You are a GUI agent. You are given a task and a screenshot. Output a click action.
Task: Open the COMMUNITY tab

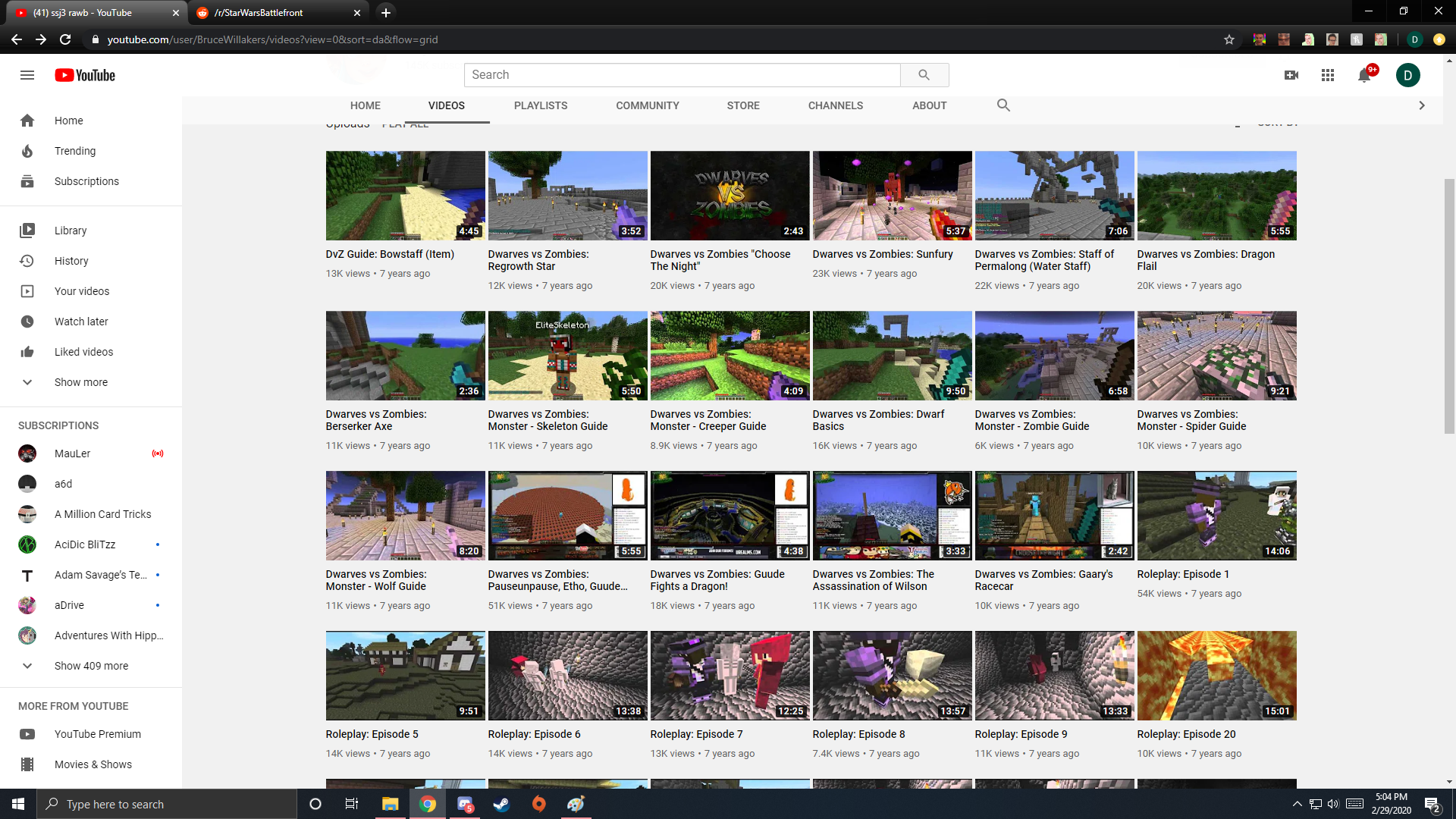(x=648, y=105)
